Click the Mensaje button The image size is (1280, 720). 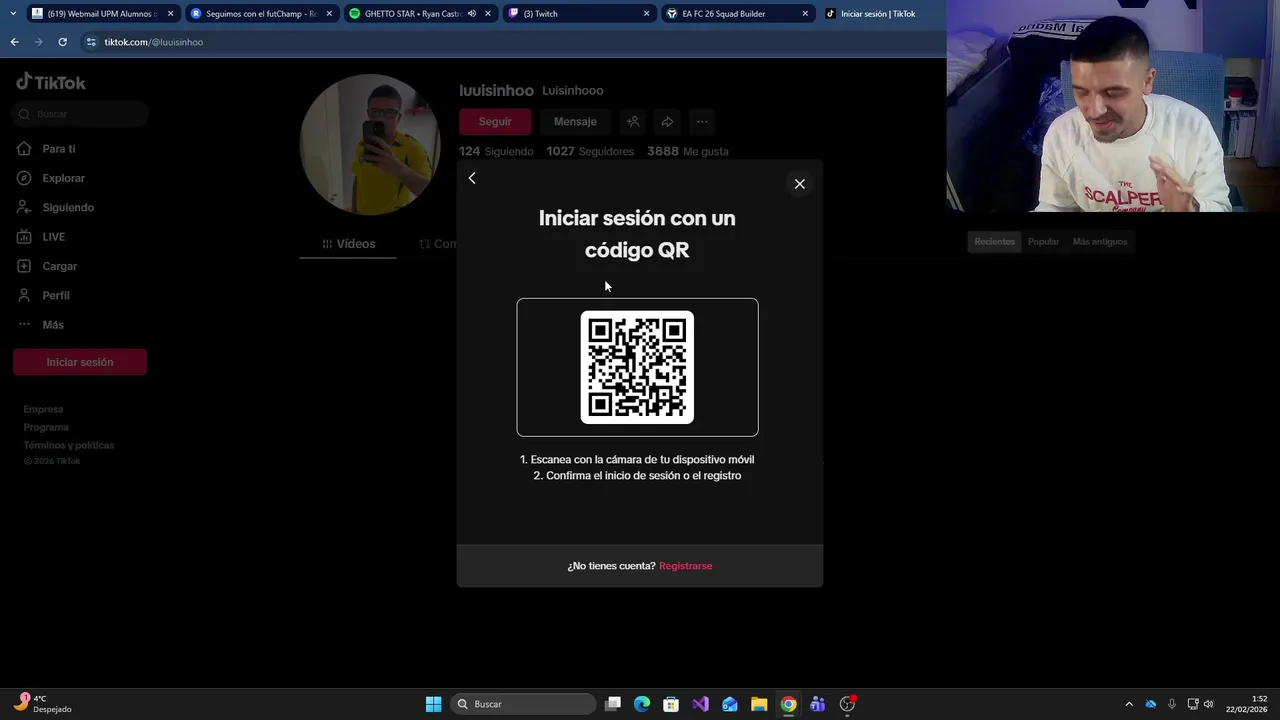click(575, 121)
